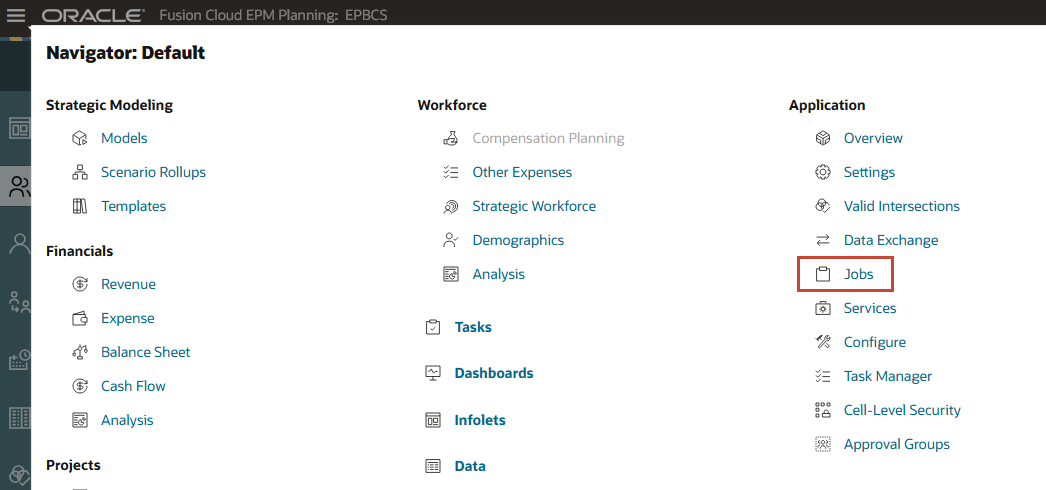Select the Tasks menu item
This screenshot has width=1046, height=490.
point(473,328)
